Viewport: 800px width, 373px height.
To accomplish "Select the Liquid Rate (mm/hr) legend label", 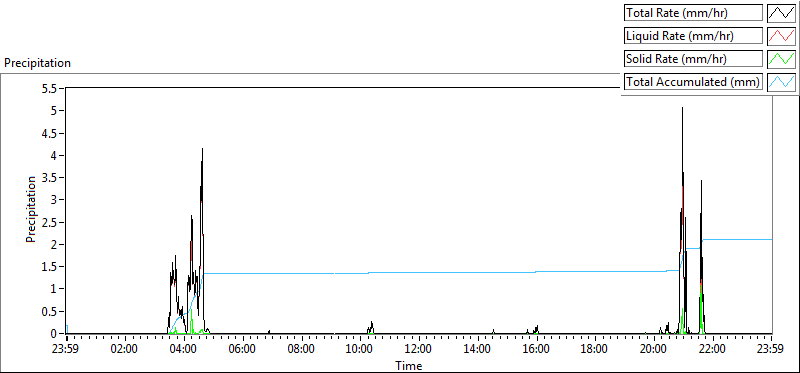I will click(693, 36).
